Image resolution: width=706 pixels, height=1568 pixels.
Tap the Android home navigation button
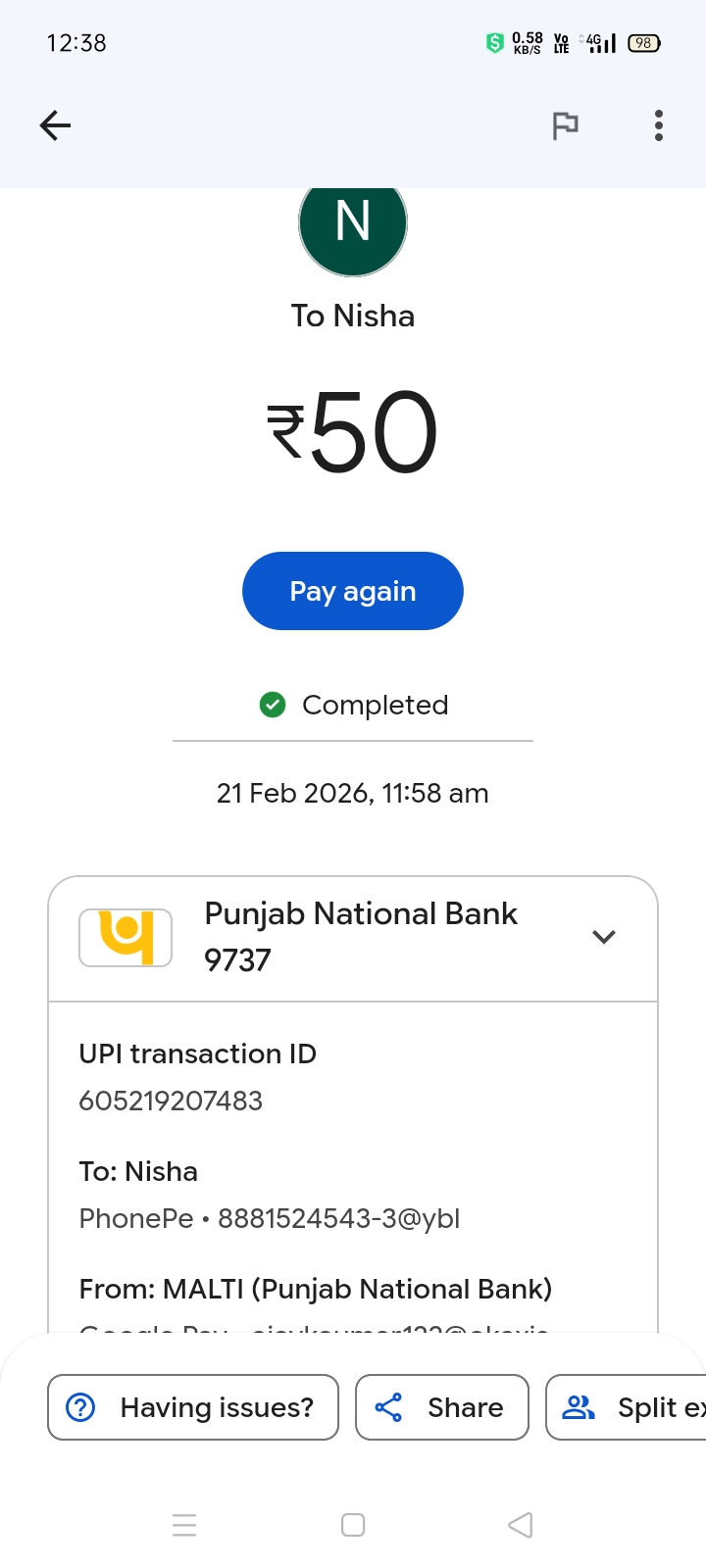(353, 1525)
